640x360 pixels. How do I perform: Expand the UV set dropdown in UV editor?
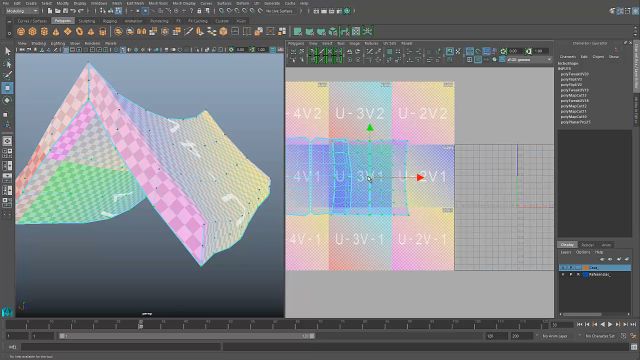[x=529, y=60]
